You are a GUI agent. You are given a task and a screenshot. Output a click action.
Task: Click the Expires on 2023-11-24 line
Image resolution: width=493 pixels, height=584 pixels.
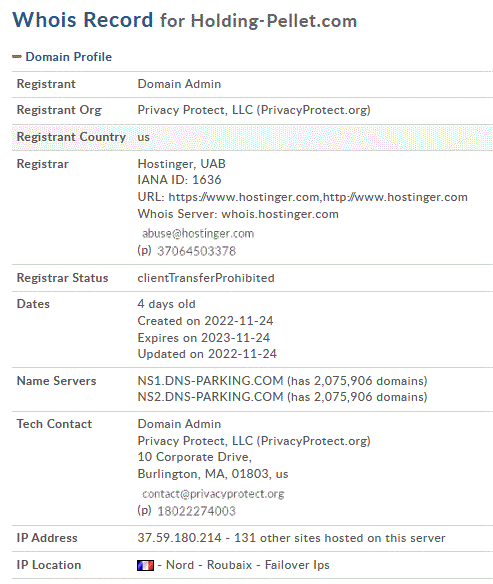coord(204,338)
